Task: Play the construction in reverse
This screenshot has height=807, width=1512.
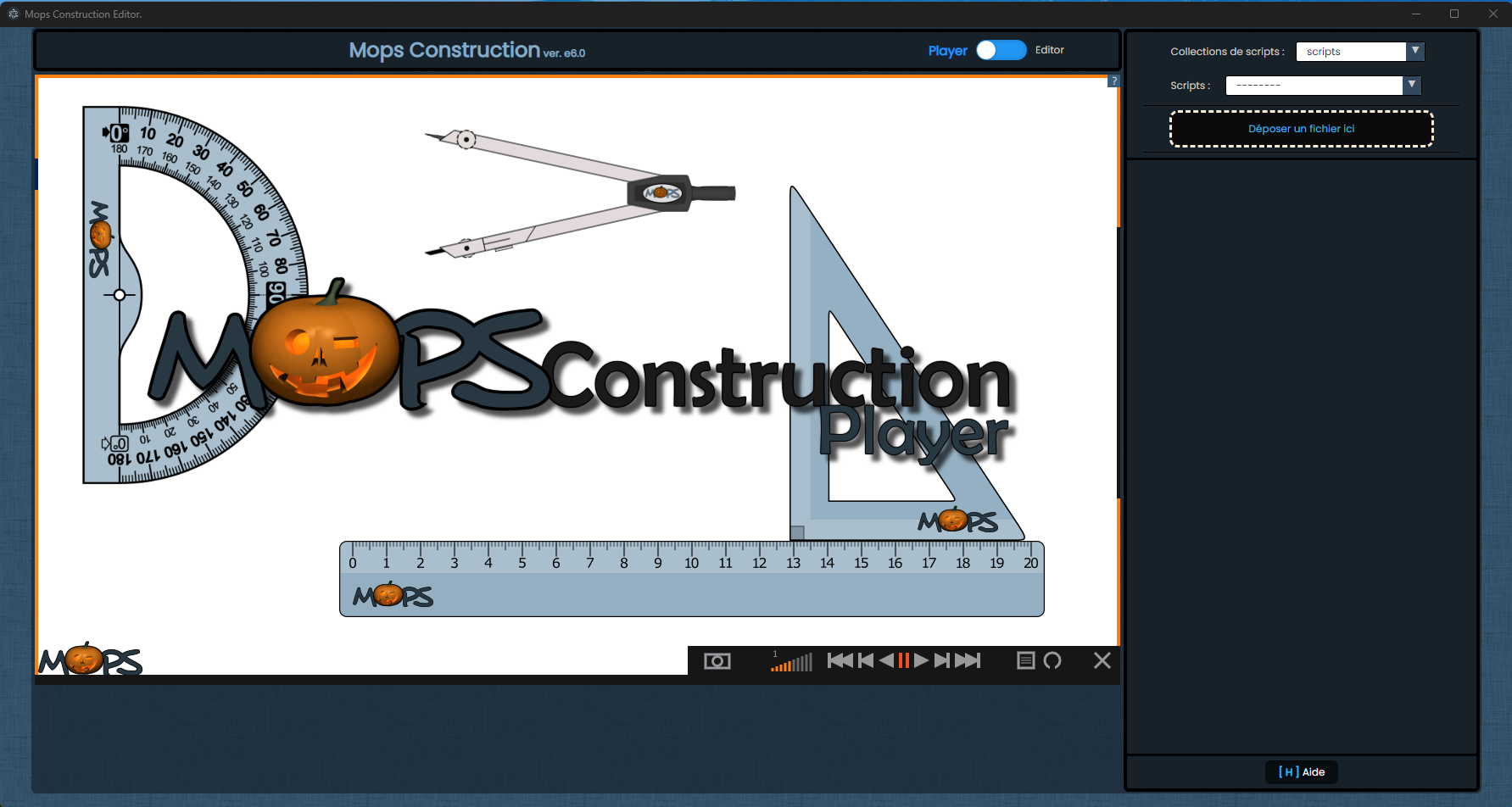Action: pyautogui.click(x=886, y=660)
